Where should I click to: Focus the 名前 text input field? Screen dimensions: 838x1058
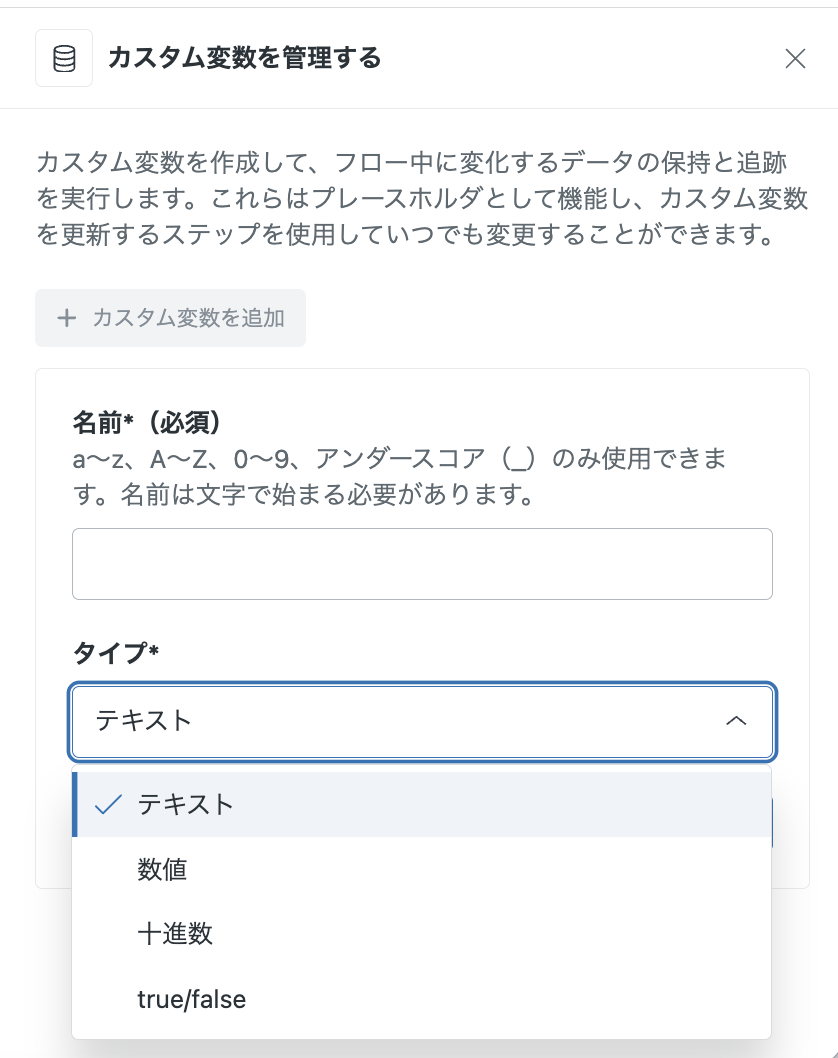[x=422, y=564]
